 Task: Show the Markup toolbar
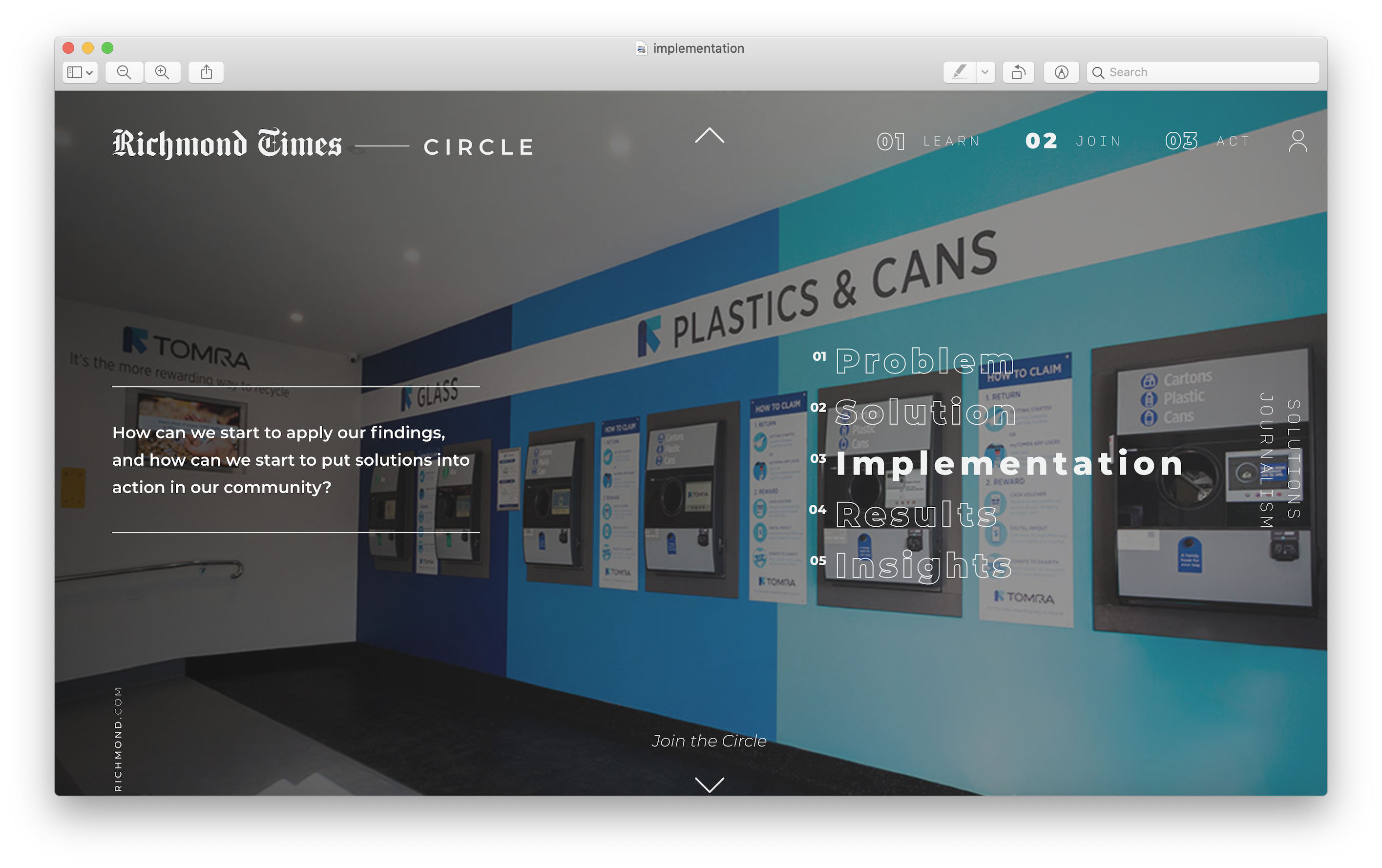(1062, 72)
